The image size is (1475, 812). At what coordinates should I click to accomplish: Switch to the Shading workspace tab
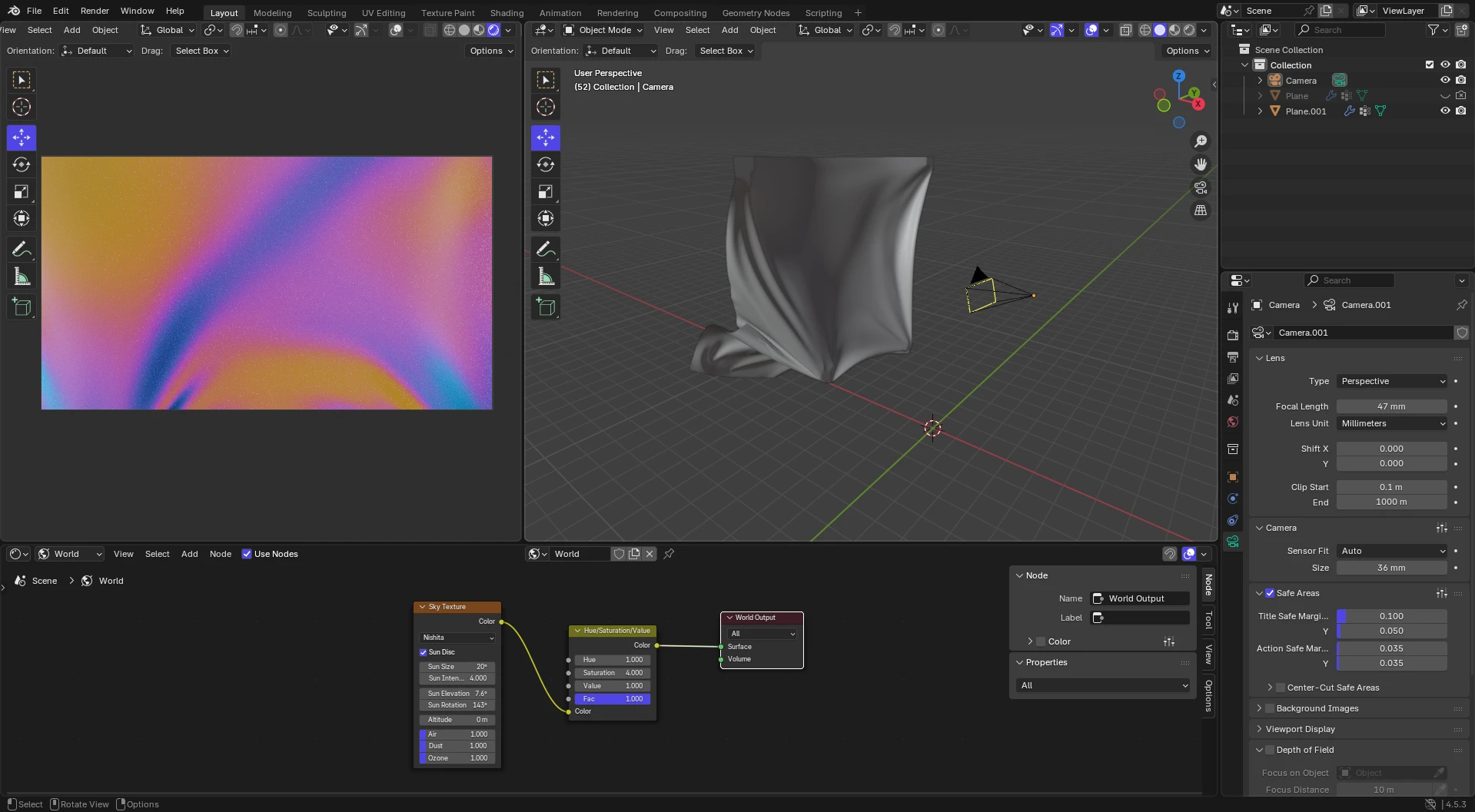(x=507, y=12)
